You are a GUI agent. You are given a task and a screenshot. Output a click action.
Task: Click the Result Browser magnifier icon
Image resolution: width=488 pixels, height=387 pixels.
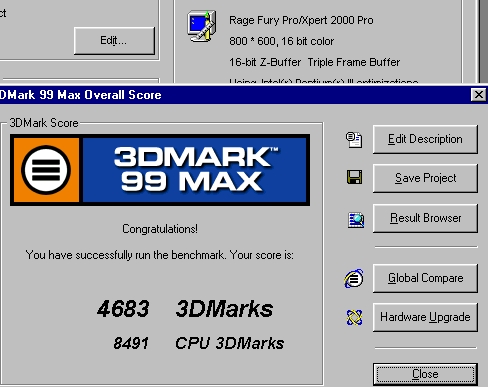356,220
